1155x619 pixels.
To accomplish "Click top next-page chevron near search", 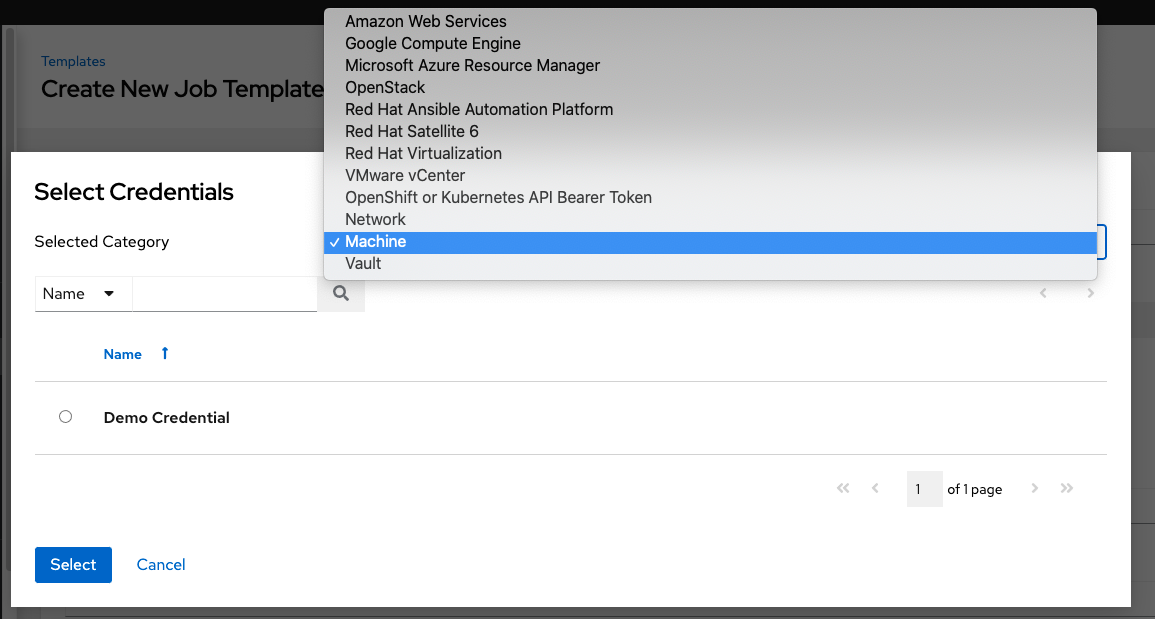I will click(x=1091, y=293).
